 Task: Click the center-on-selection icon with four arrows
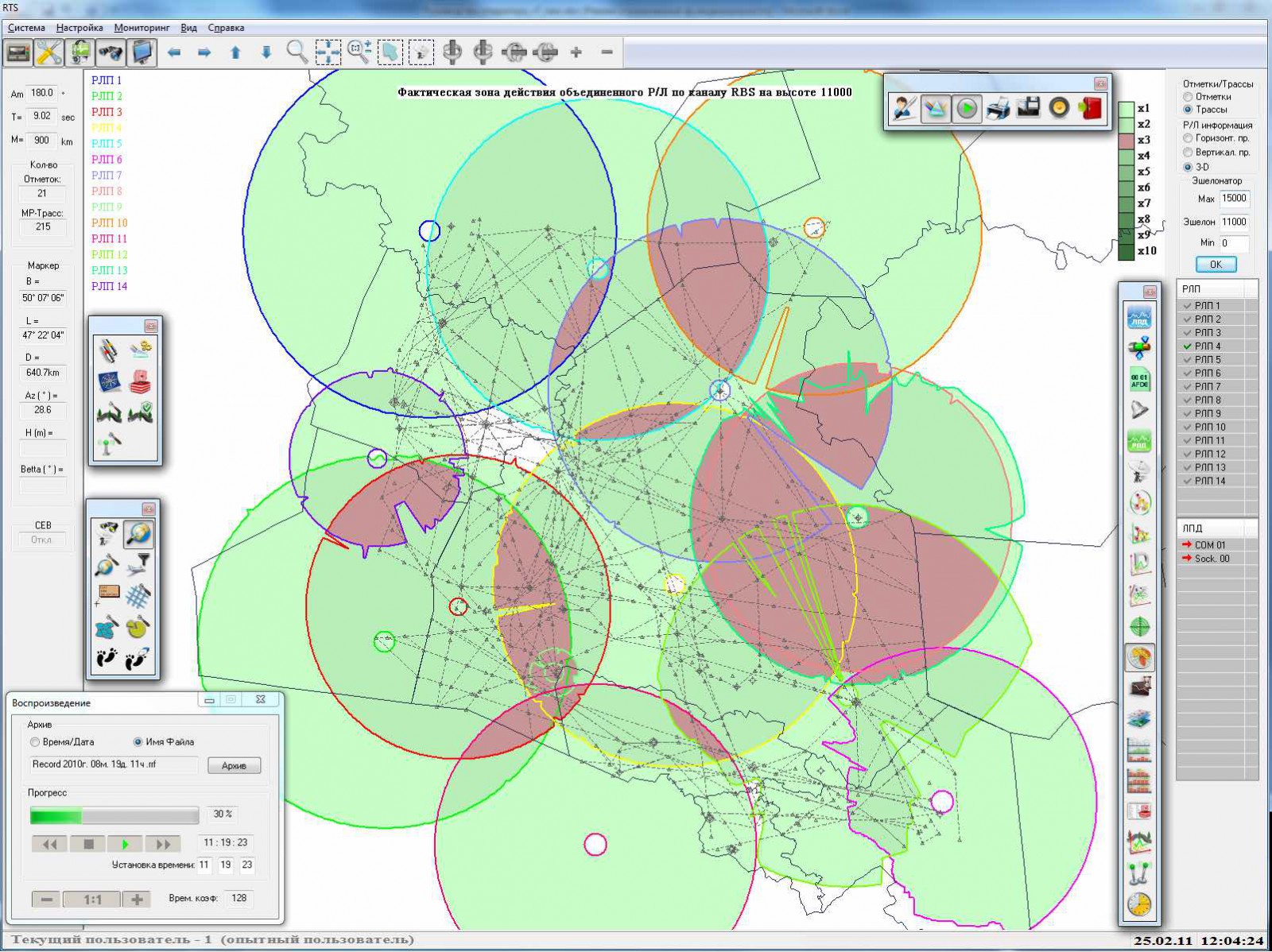pos(328,52)
